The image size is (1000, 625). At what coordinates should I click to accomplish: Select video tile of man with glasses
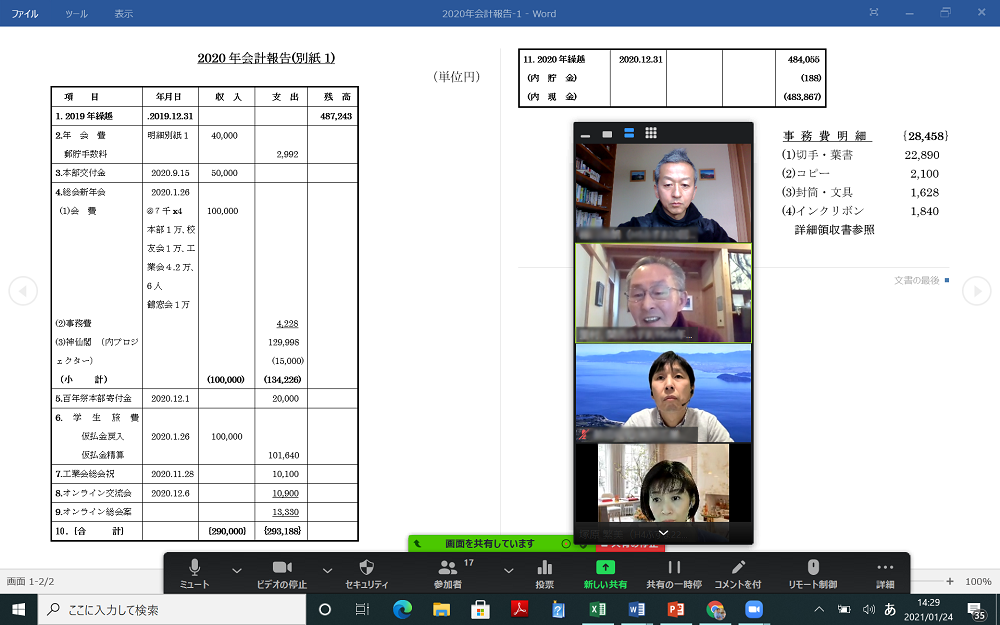tap(663, 293)
